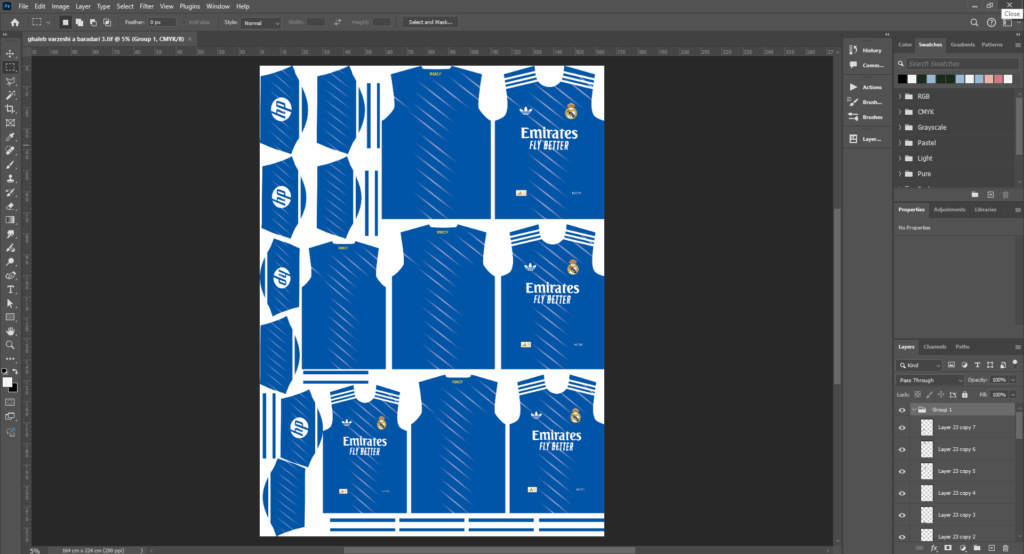Viewport: 1024px width, 554px height.
Task: Select the Path Selection tool
Action: tap(10, 304)
